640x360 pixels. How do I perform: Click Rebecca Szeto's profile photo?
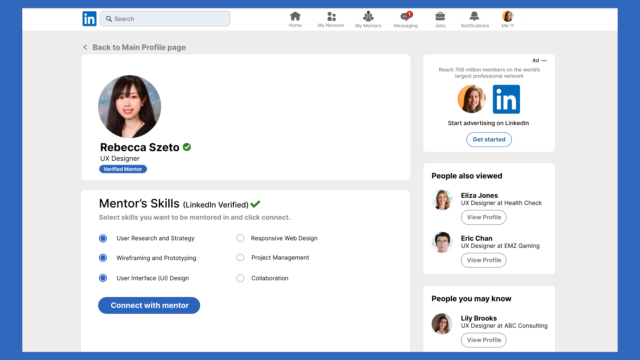coord(129,106)
